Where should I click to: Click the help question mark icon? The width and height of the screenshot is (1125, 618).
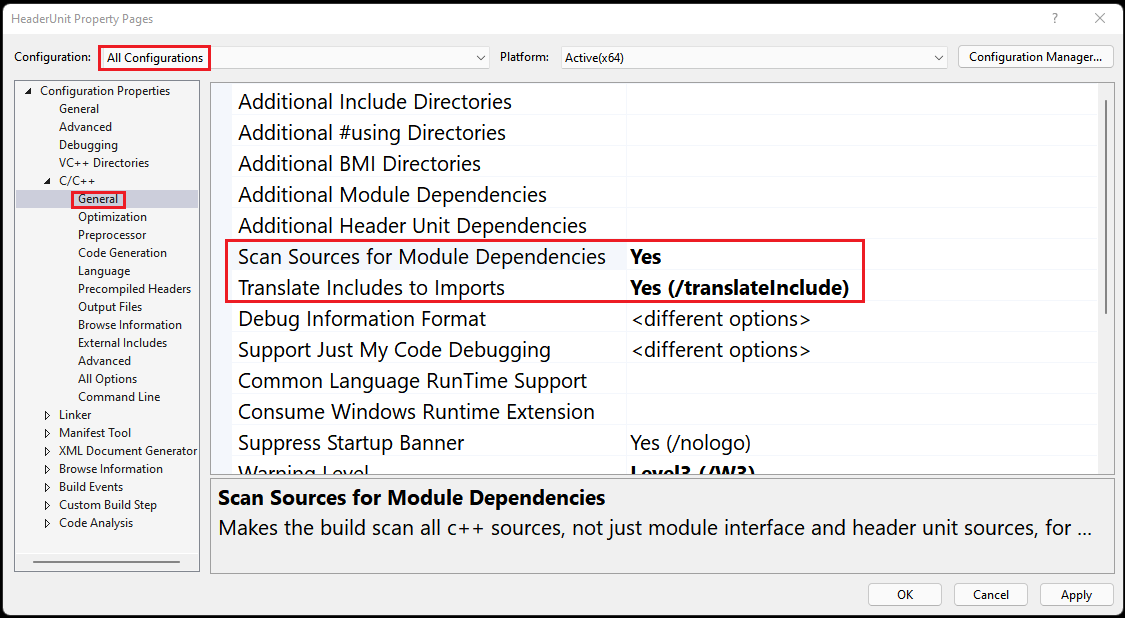pyautogui.click(x=1054, y=19)
